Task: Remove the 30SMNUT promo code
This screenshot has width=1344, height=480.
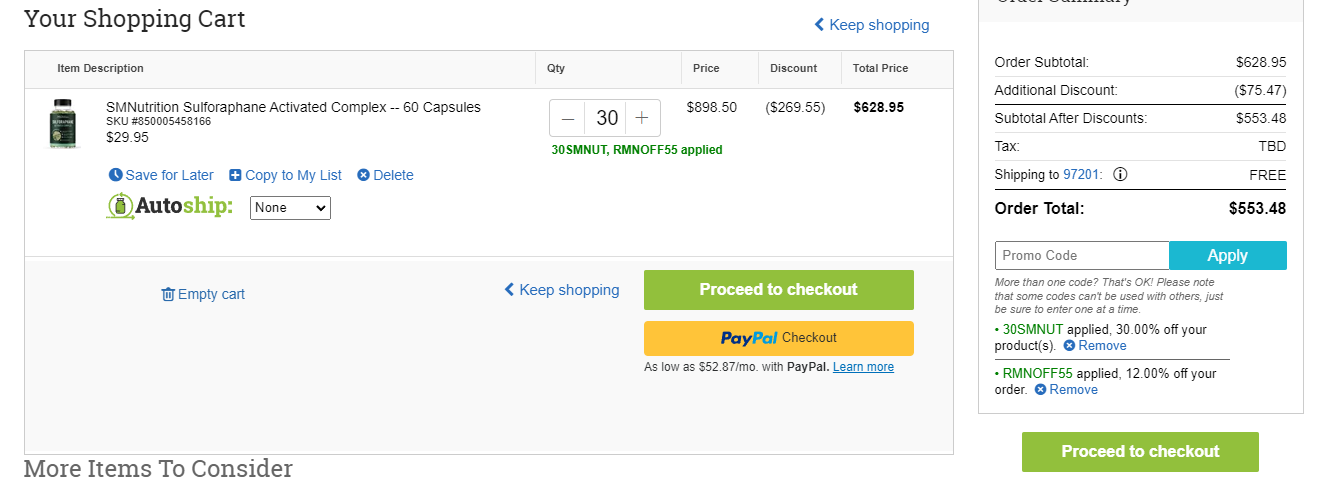Action: point(1094,346)
